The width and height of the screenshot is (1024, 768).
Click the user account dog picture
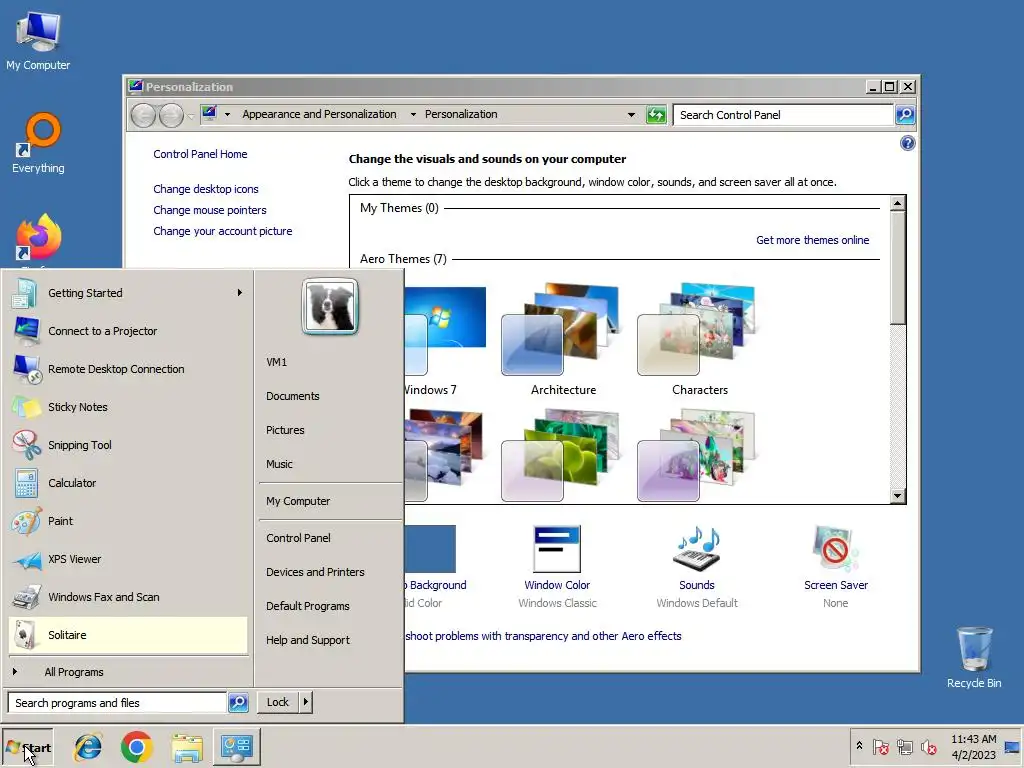coord(330,306)
